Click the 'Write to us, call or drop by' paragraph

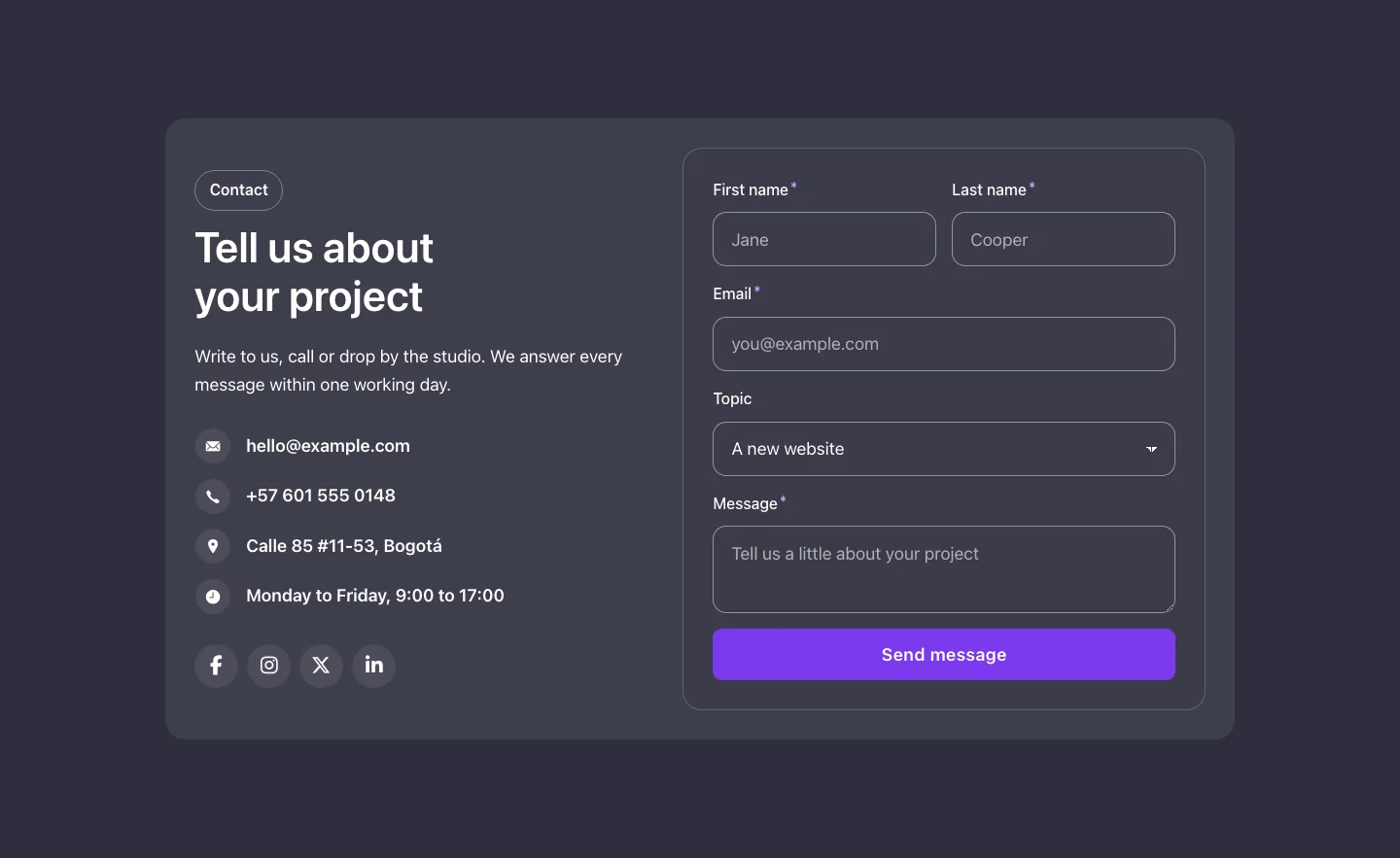tap(408, 370)
